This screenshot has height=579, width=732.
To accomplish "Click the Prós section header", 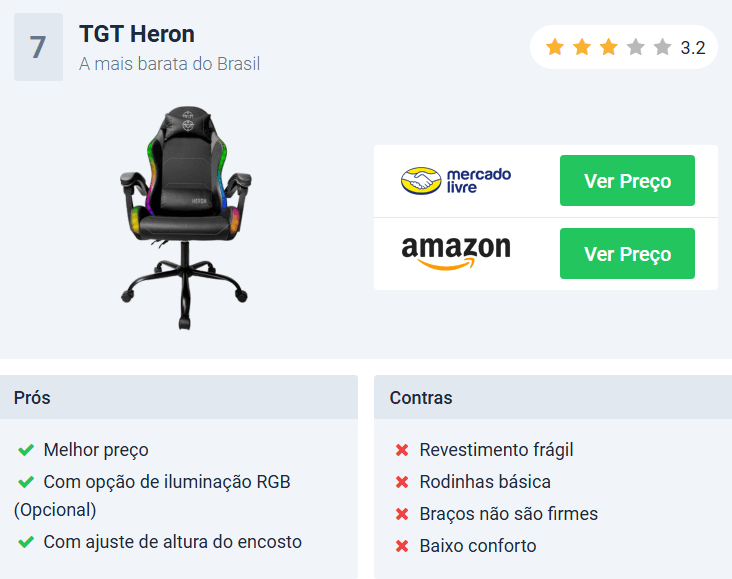I will point(179,397).
